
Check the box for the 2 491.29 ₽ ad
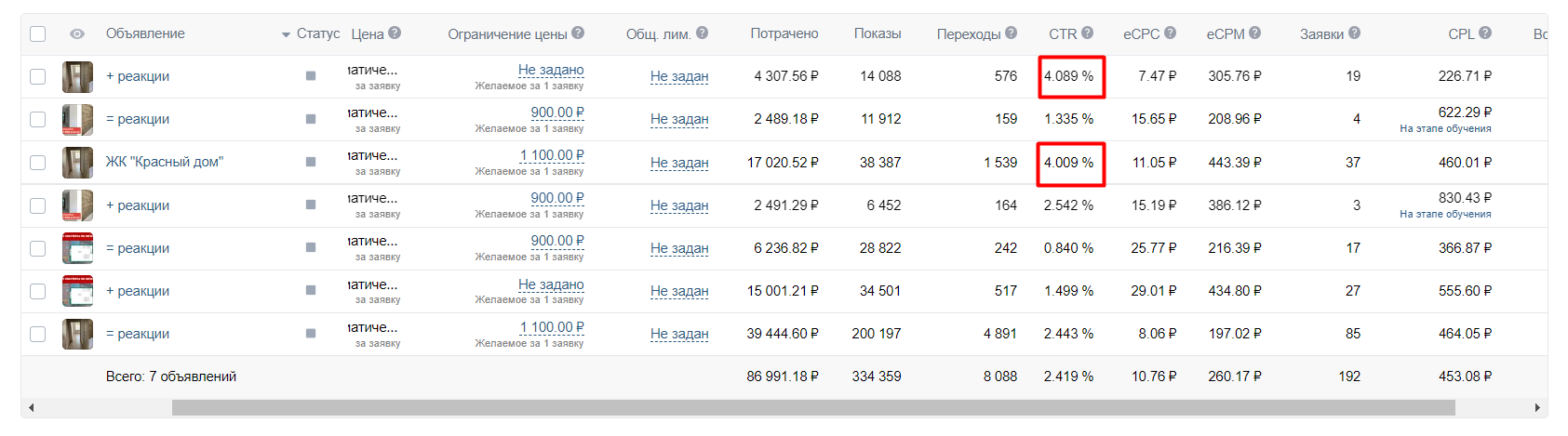(37, 205)
